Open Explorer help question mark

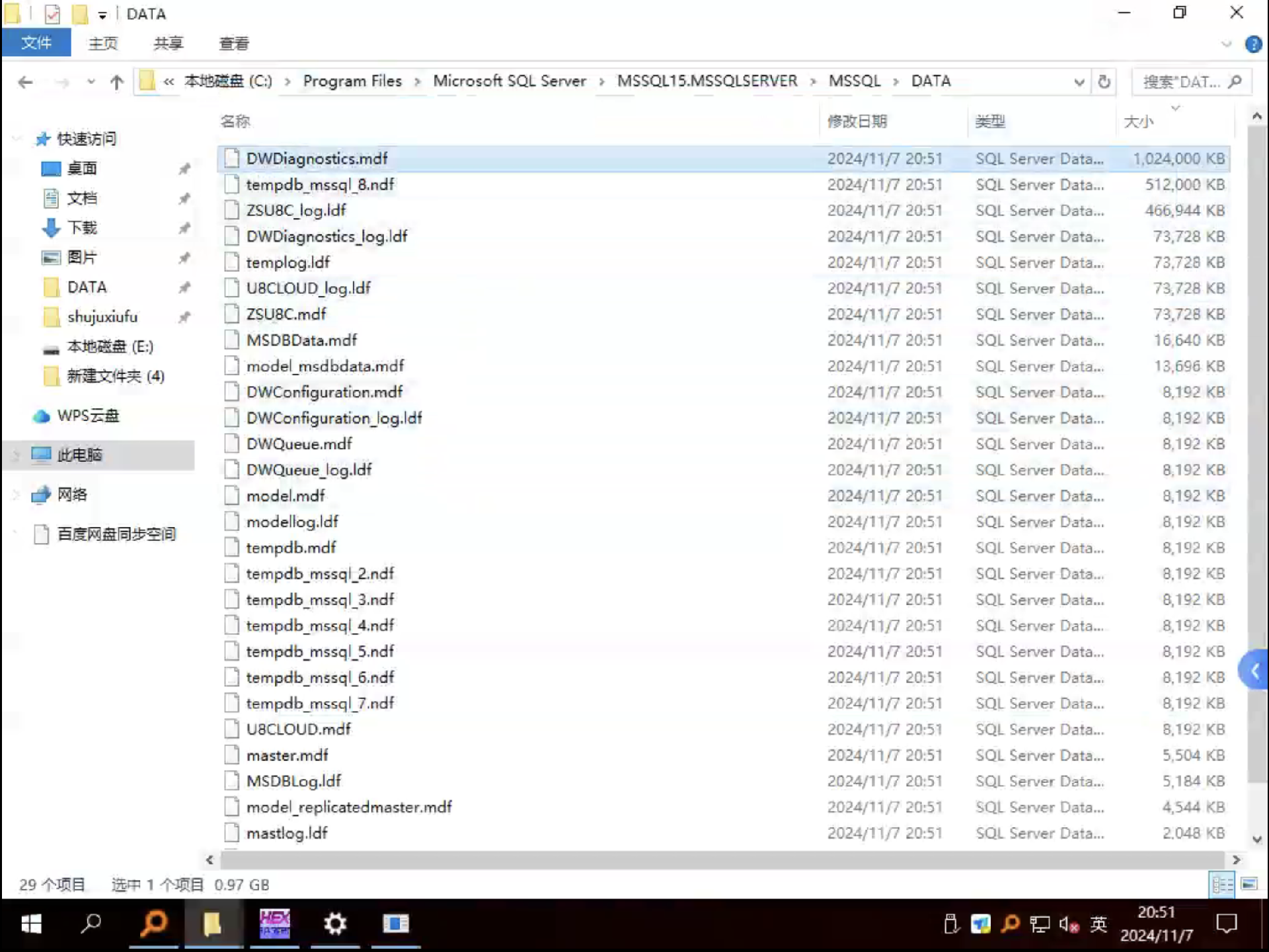point(1252,44)
